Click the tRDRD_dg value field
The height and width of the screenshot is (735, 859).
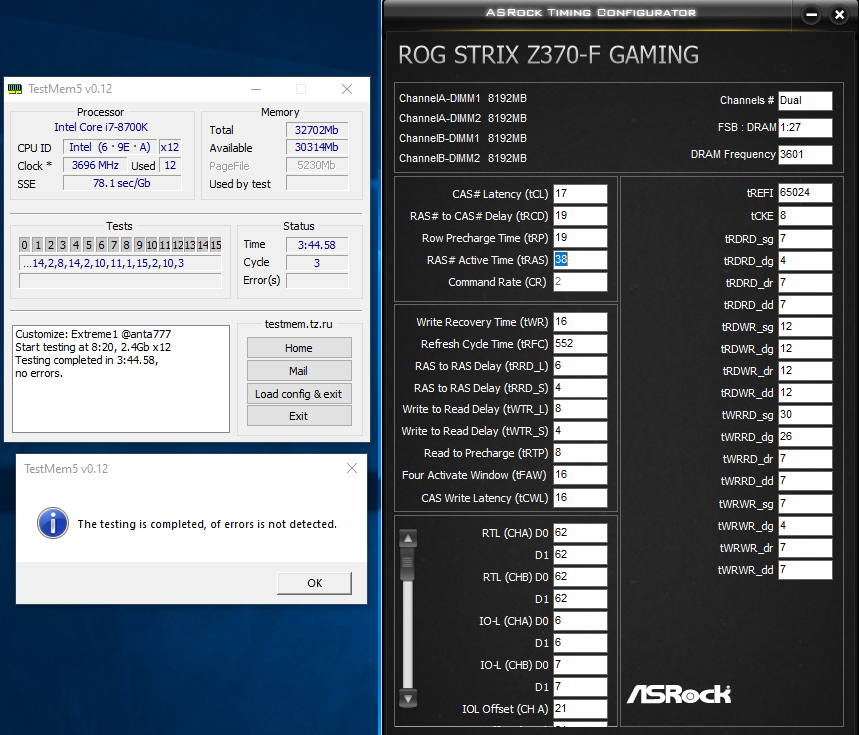coord(805,261)
